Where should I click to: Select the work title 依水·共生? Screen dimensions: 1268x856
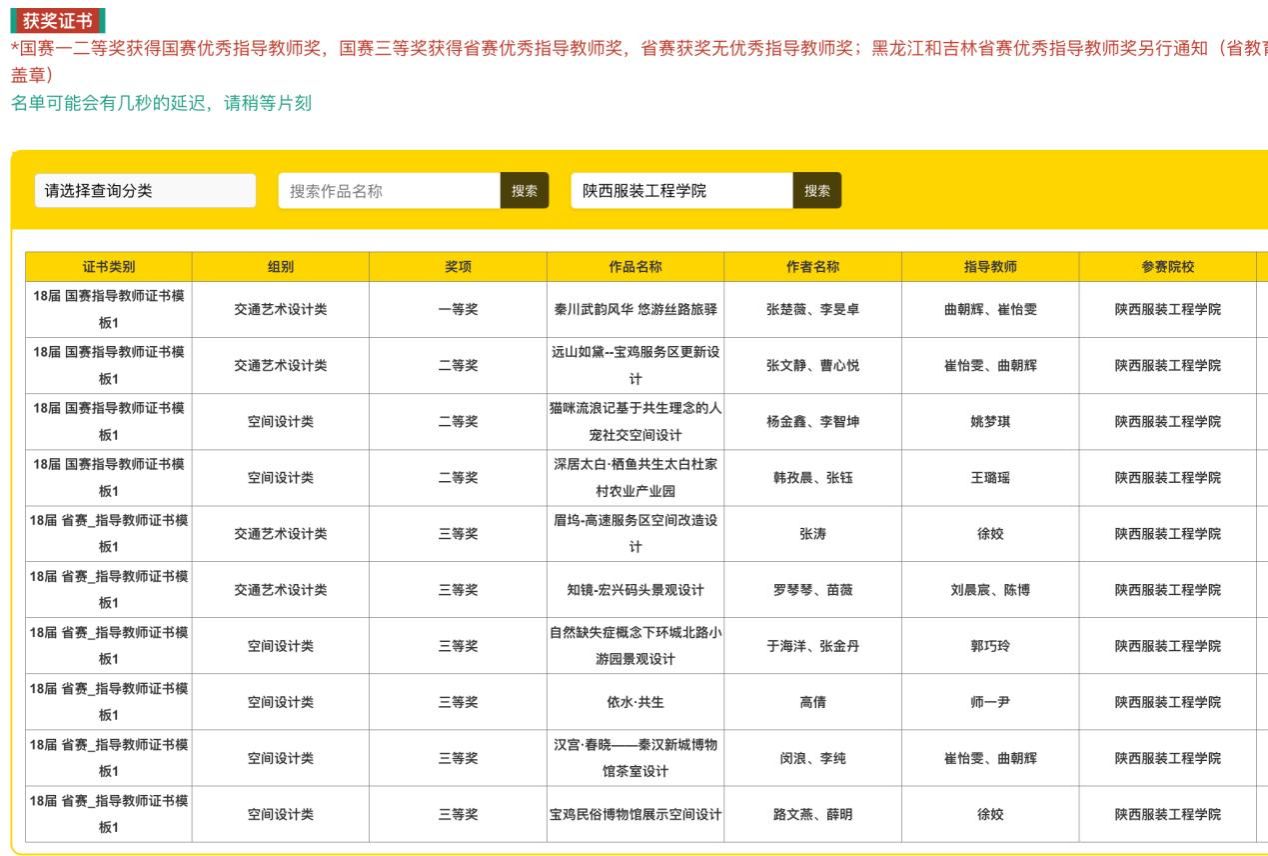click(635, 702)
